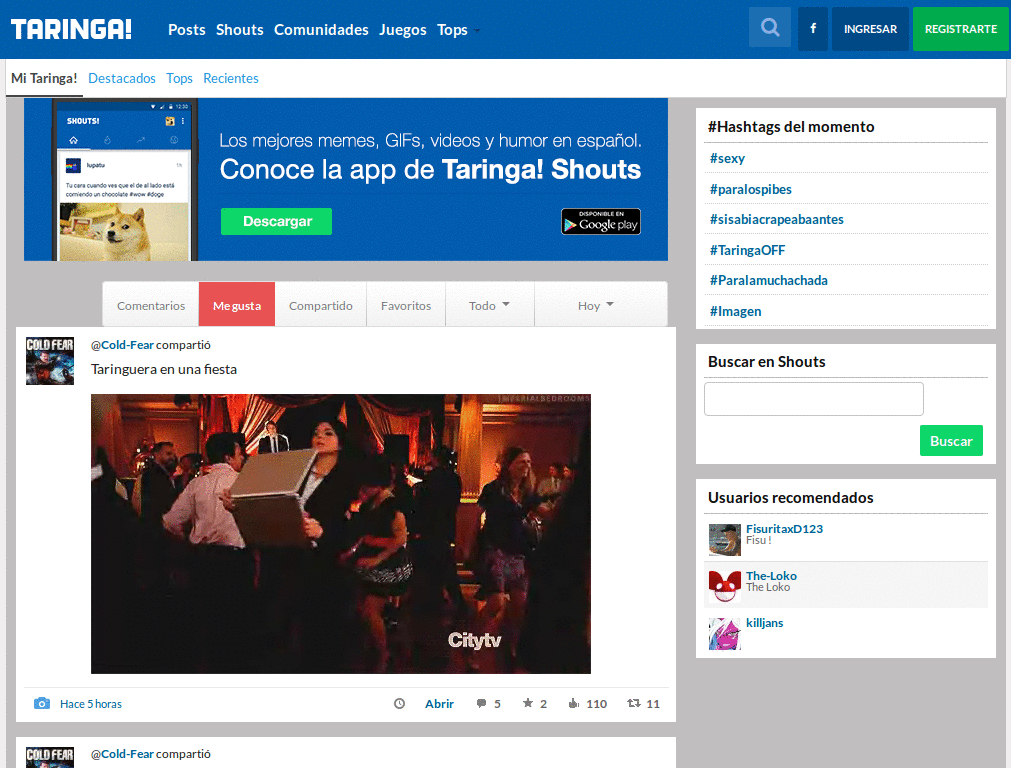The image size is (1024, 768).
Task: Open @Cold-Fear link on first post
Action: click(122, 345)
